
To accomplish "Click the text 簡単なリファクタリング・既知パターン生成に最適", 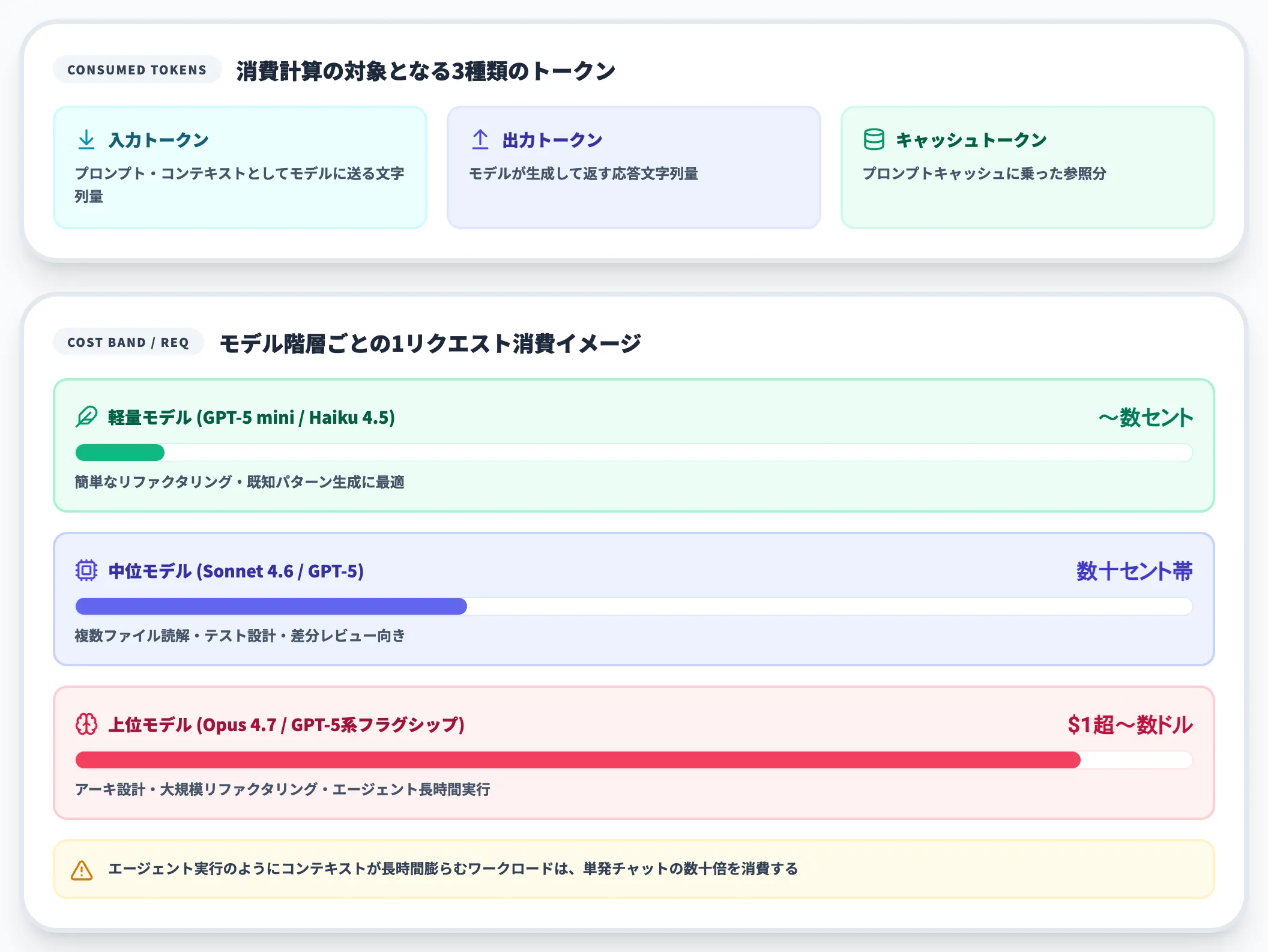I will click(x=240, y=482).
